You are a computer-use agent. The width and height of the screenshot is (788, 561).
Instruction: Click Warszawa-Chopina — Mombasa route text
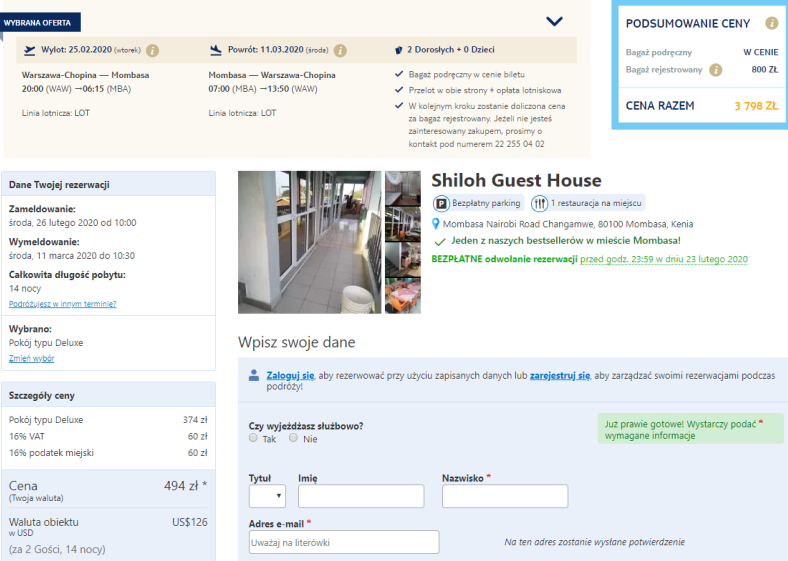coord(85,75)
